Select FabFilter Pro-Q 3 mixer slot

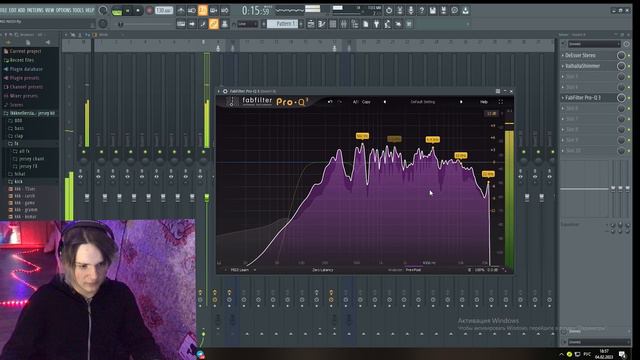(583, 98)
